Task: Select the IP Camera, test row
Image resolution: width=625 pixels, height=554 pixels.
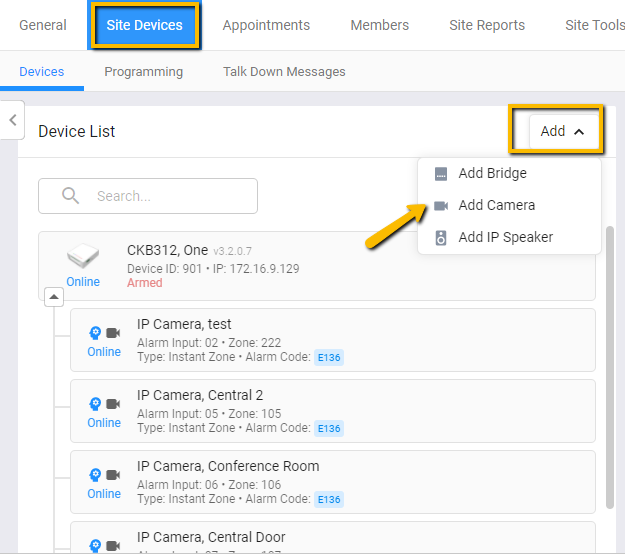Action: click(x=333, y=340)
